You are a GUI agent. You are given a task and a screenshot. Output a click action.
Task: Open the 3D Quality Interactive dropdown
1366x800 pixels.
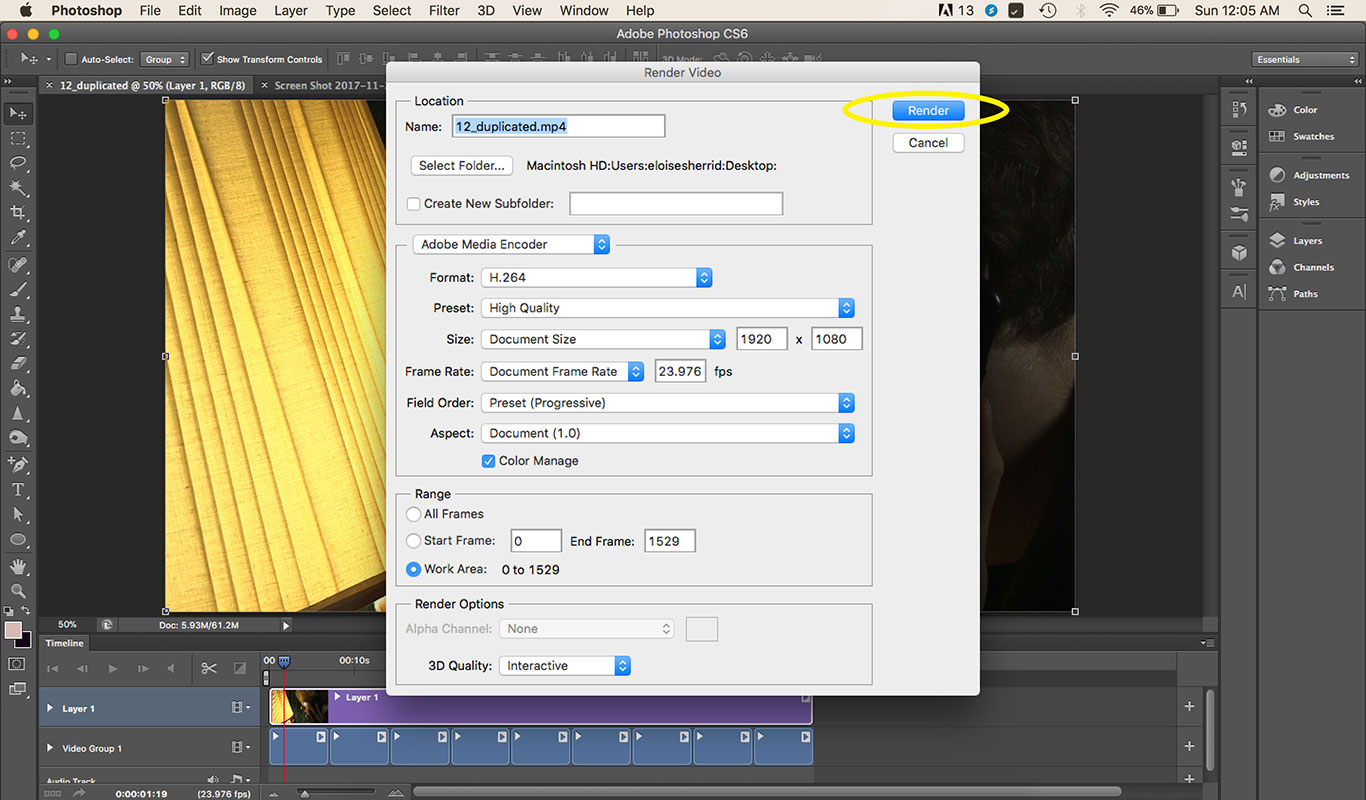[x=565, y=666]
